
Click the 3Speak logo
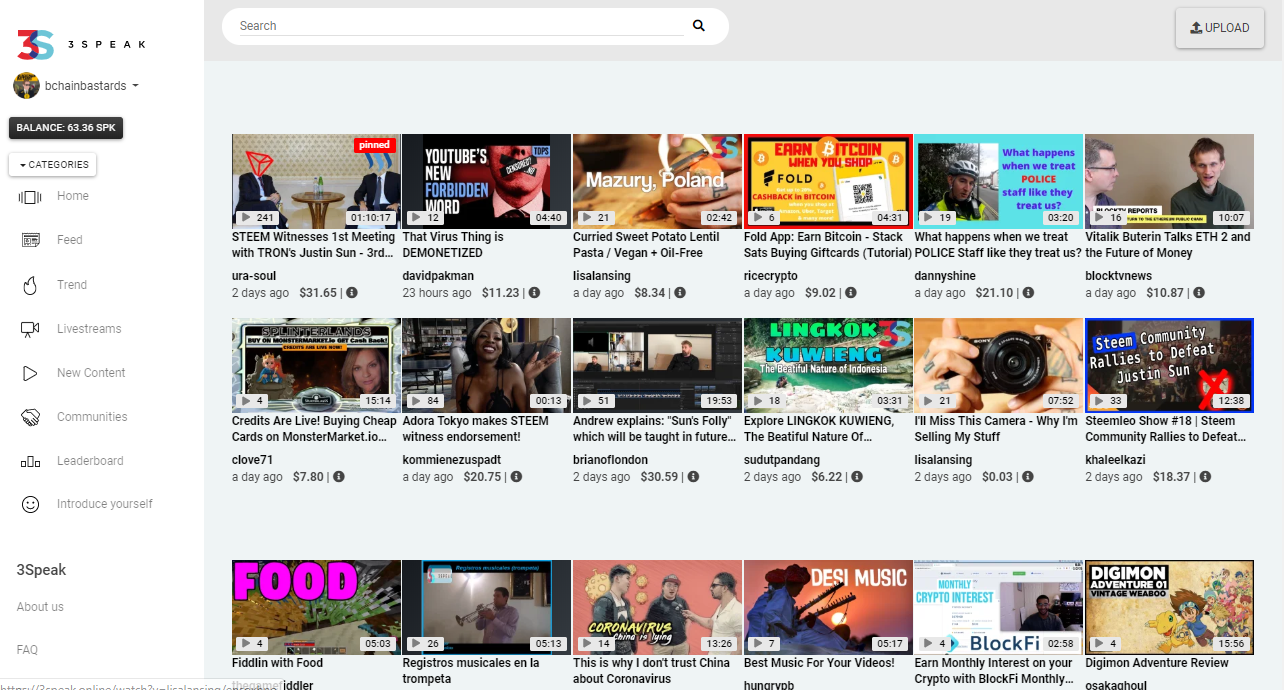click(x=81, y=44)
